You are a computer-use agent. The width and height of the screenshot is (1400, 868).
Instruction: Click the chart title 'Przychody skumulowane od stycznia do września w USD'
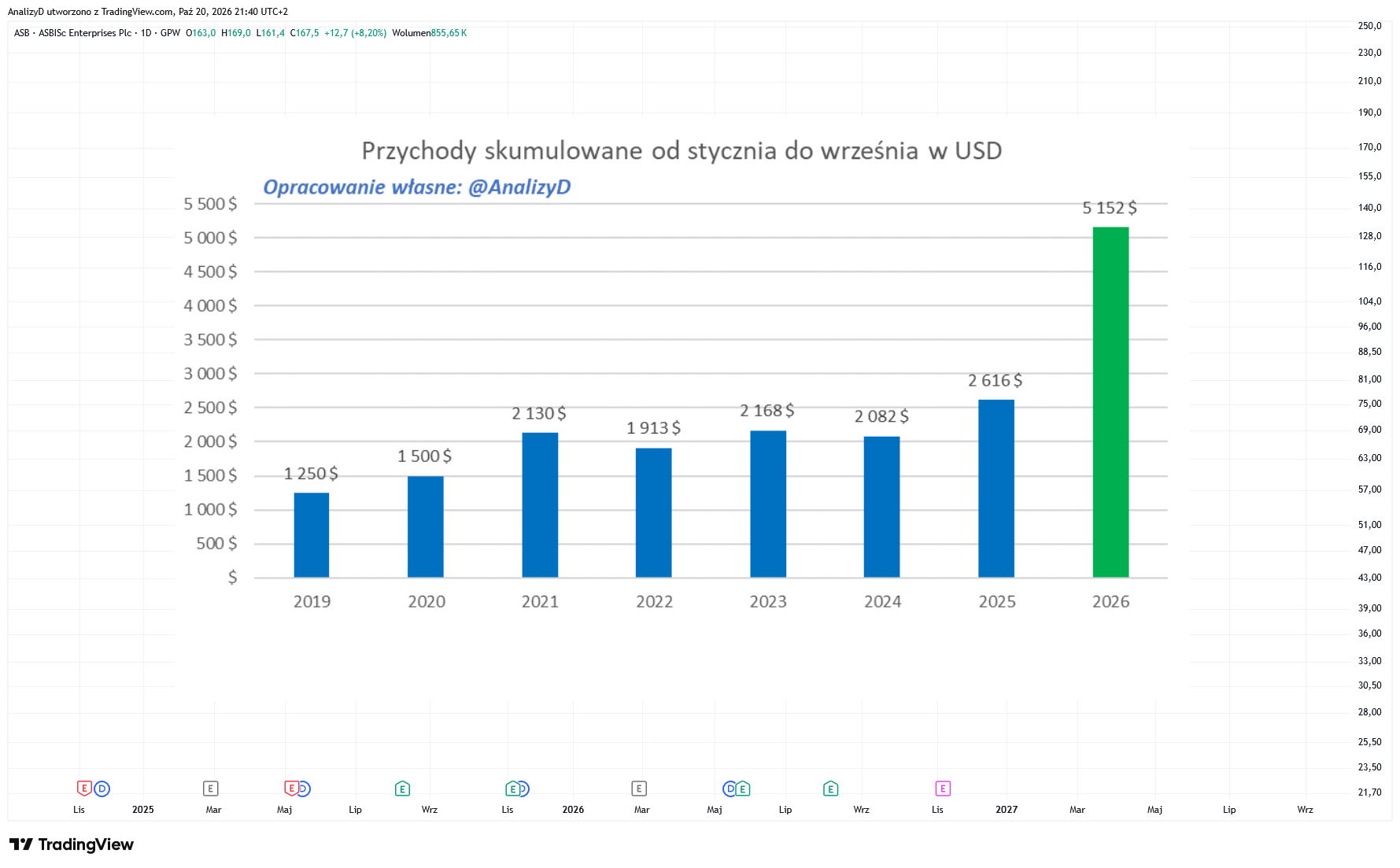[x=682, y=150]
